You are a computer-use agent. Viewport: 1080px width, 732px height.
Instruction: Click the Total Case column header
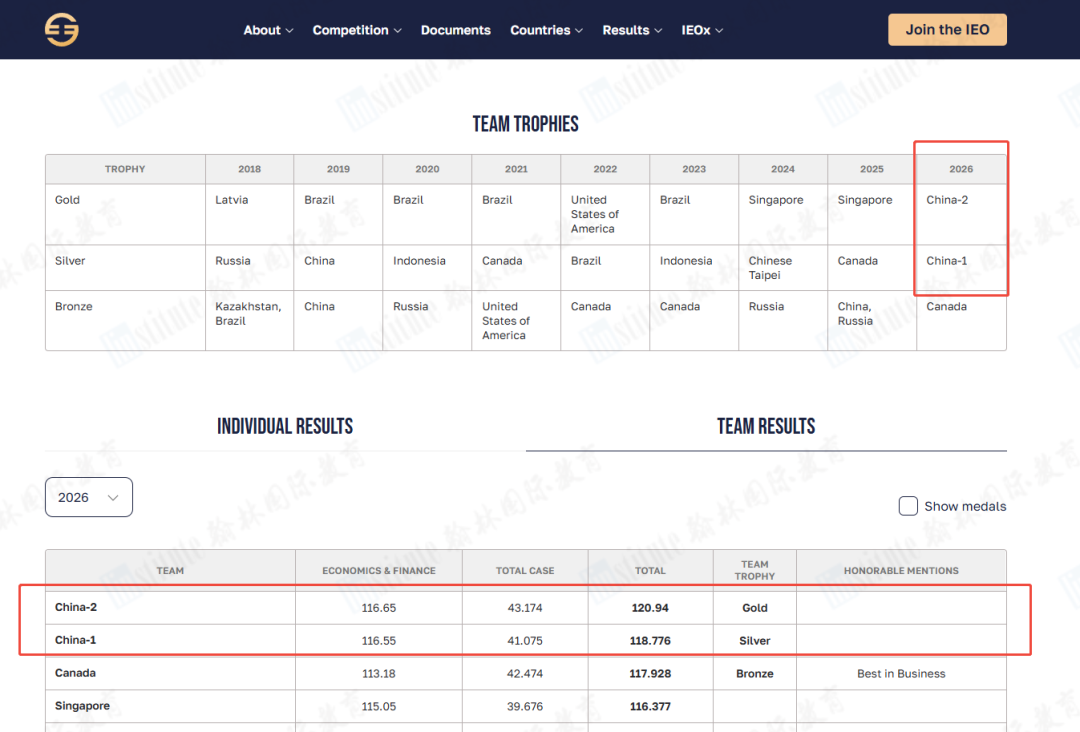[x=525, y=570]
